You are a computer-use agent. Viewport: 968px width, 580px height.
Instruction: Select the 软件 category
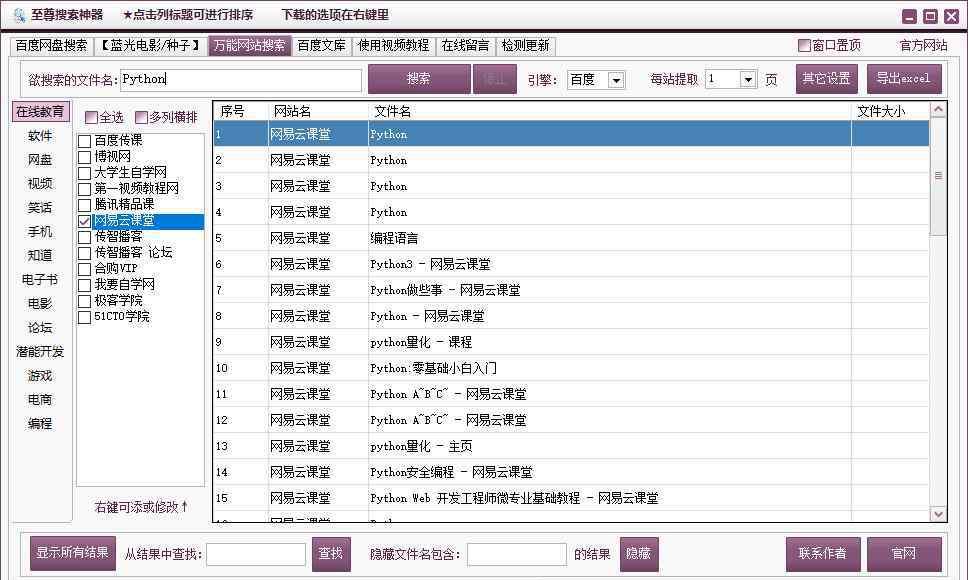point(41,136)
